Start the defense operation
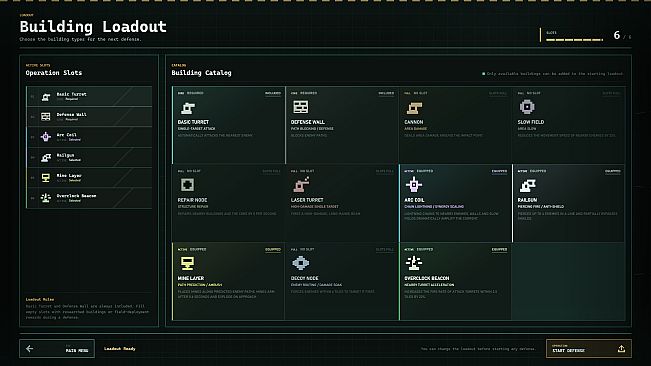The width and height of the screenshot is (651, 366). tap(589, 349)
